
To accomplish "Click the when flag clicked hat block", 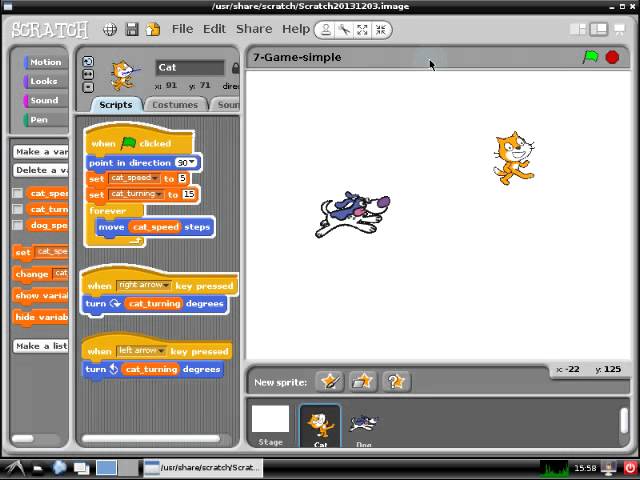I will [139, 141].
